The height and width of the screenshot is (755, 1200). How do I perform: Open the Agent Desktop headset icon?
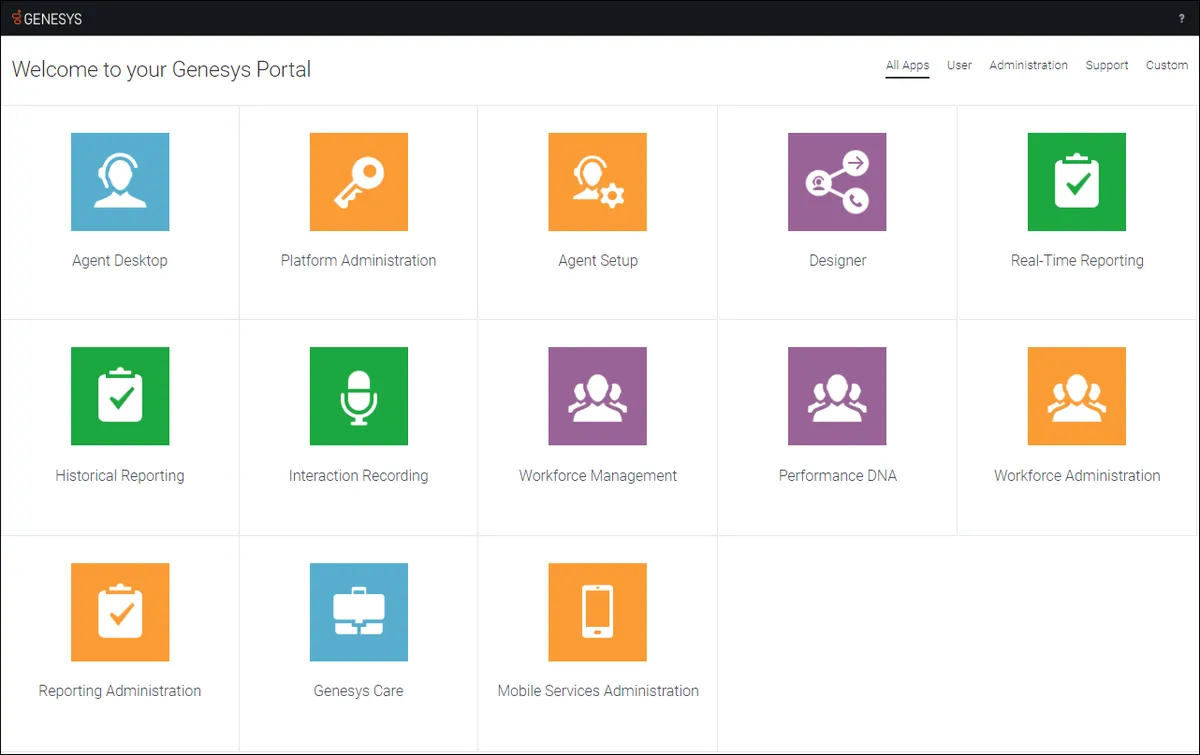pyautogui.click(x=120, y=182)
